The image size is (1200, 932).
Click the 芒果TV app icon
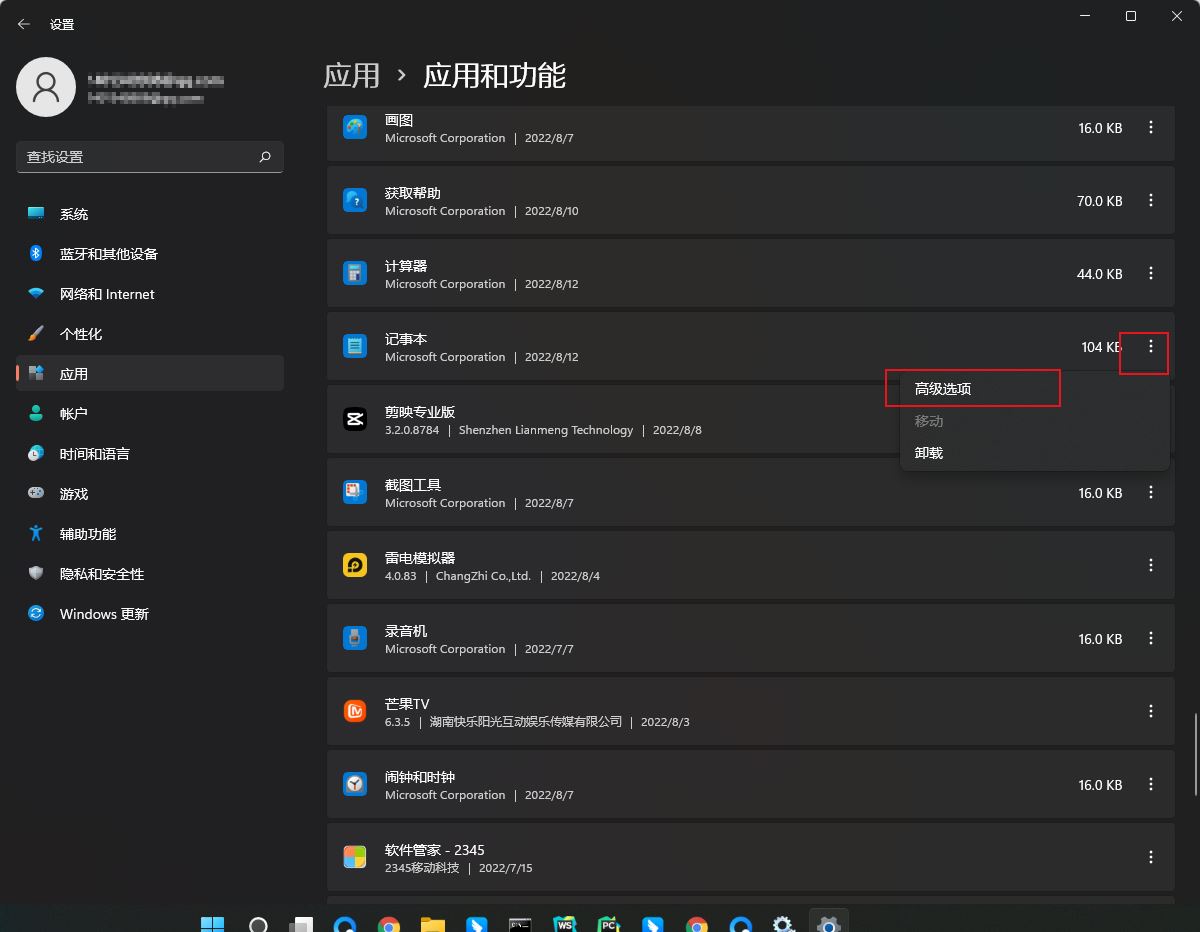pyautogui.click(x=354, y=711)
